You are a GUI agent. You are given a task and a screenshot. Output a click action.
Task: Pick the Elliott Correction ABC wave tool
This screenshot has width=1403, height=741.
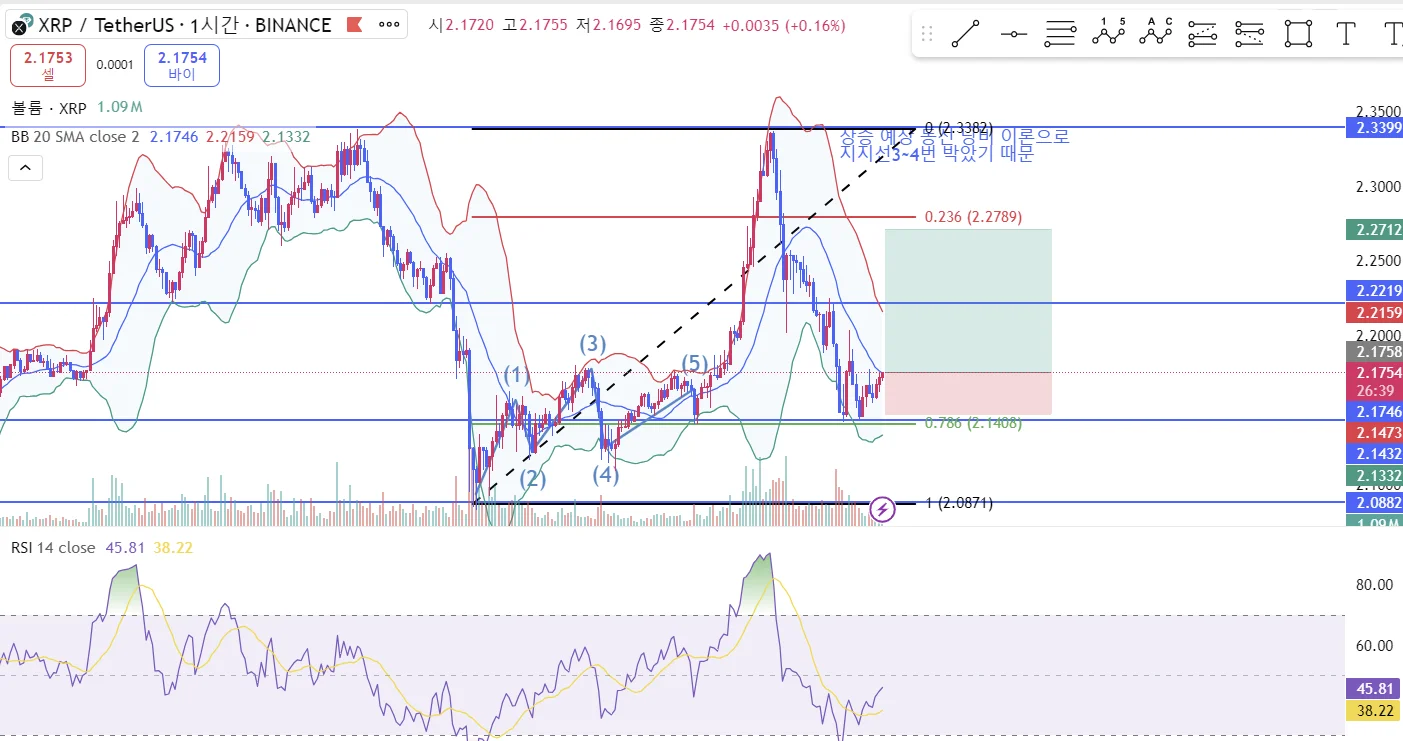(1155, 34)
